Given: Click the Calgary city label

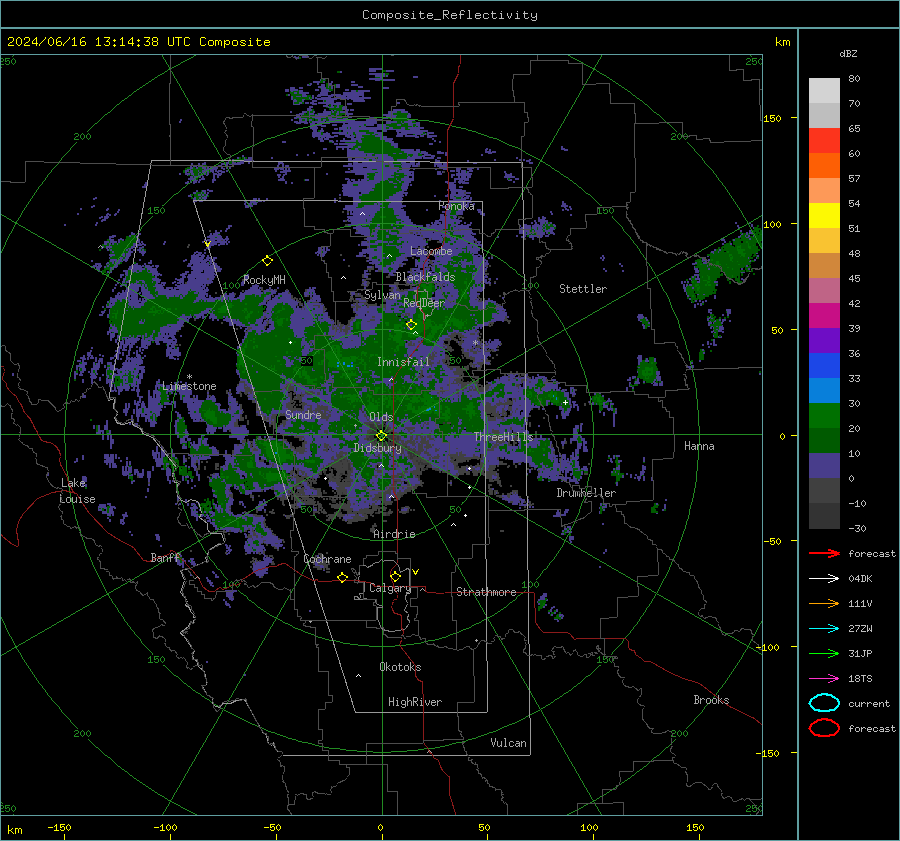Looking at the screenshot, I should coord(390,588).
